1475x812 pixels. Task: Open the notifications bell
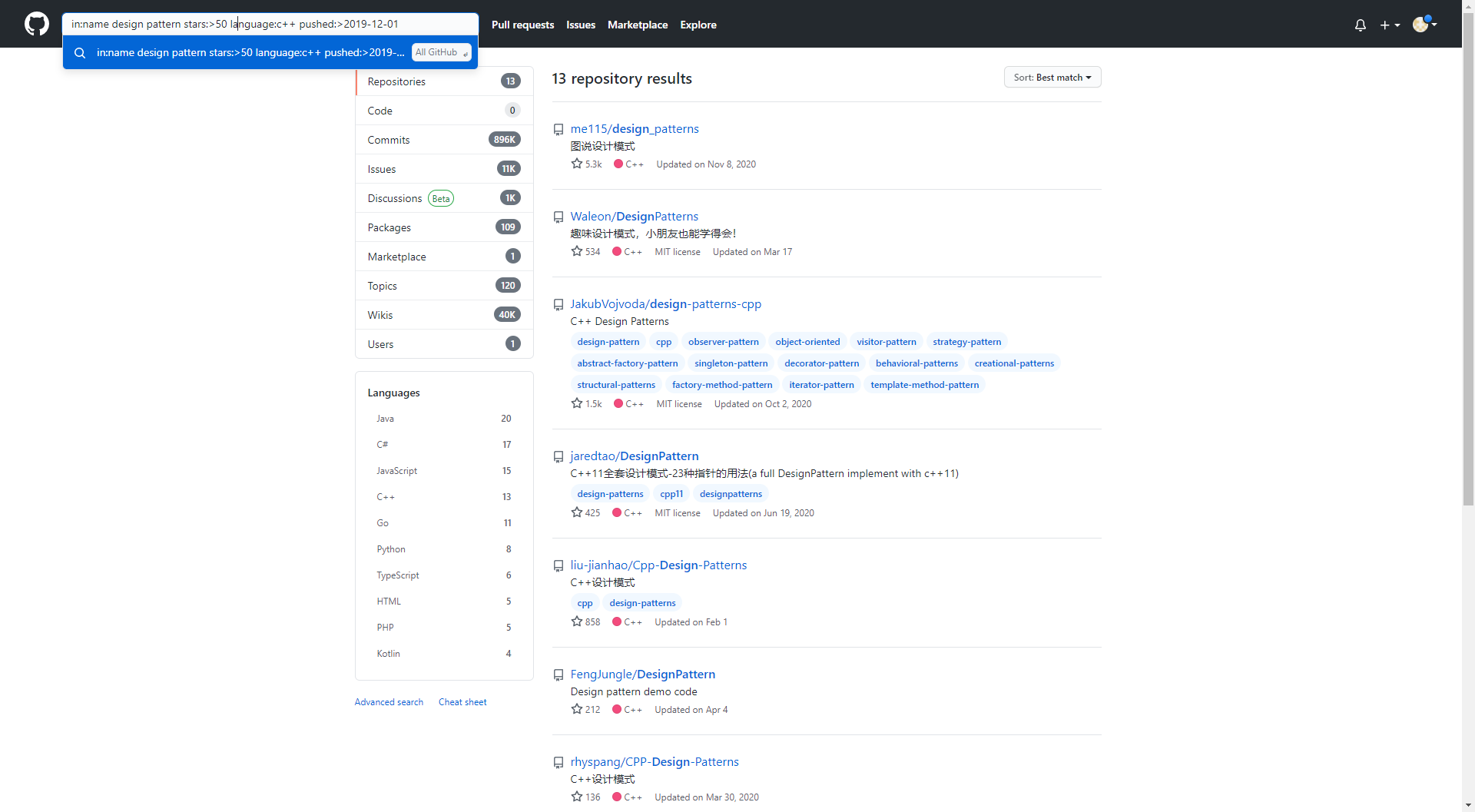click(1361, 25)
